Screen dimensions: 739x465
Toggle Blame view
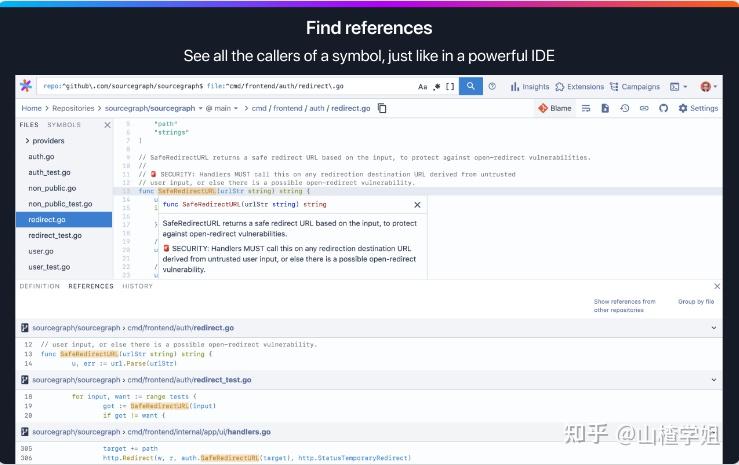(555, 108)
